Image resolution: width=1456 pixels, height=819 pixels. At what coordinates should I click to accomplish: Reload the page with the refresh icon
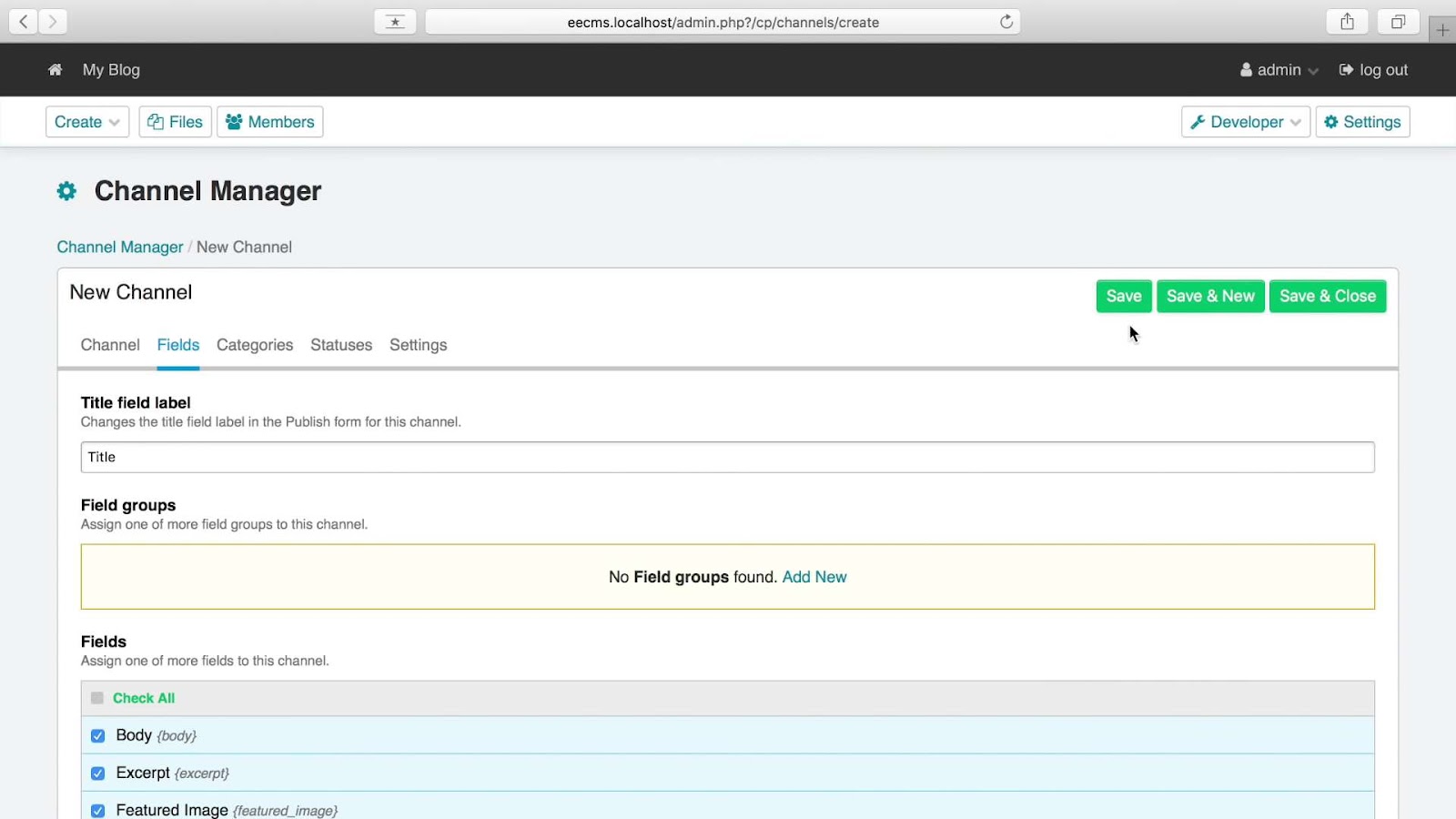[x=1006, y=22]
